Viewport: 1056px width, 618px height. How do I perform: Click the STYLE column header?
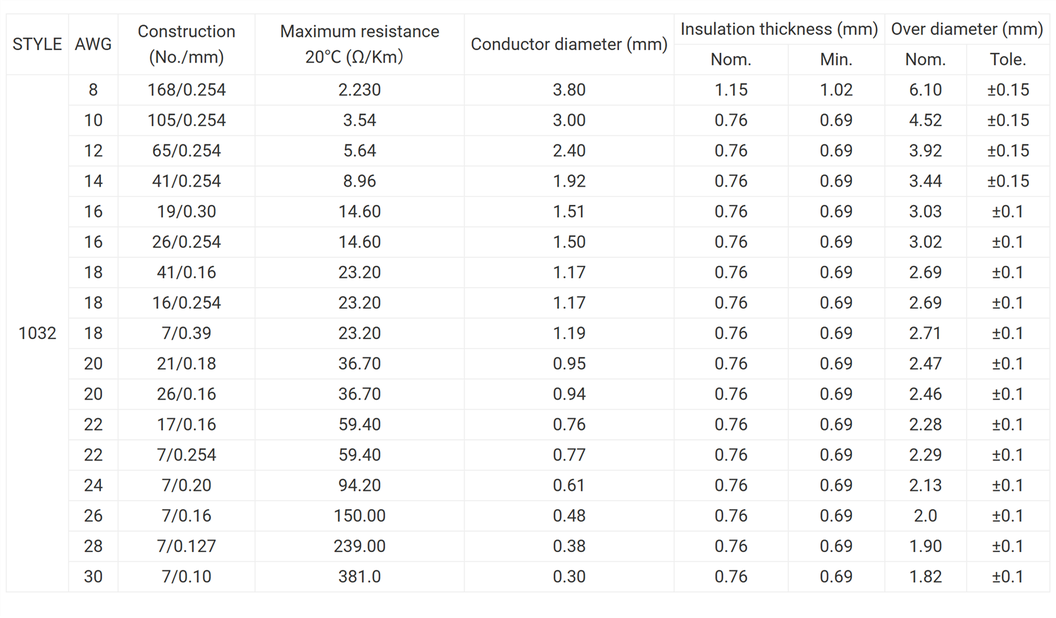[37, 45]
